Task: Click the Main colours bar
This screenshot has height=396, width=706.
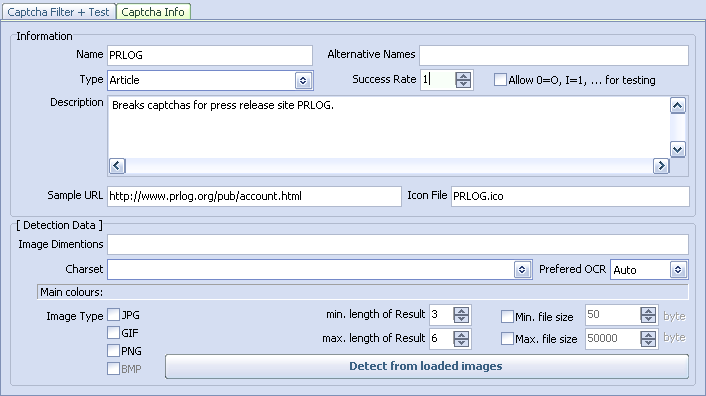Action: 362,292
